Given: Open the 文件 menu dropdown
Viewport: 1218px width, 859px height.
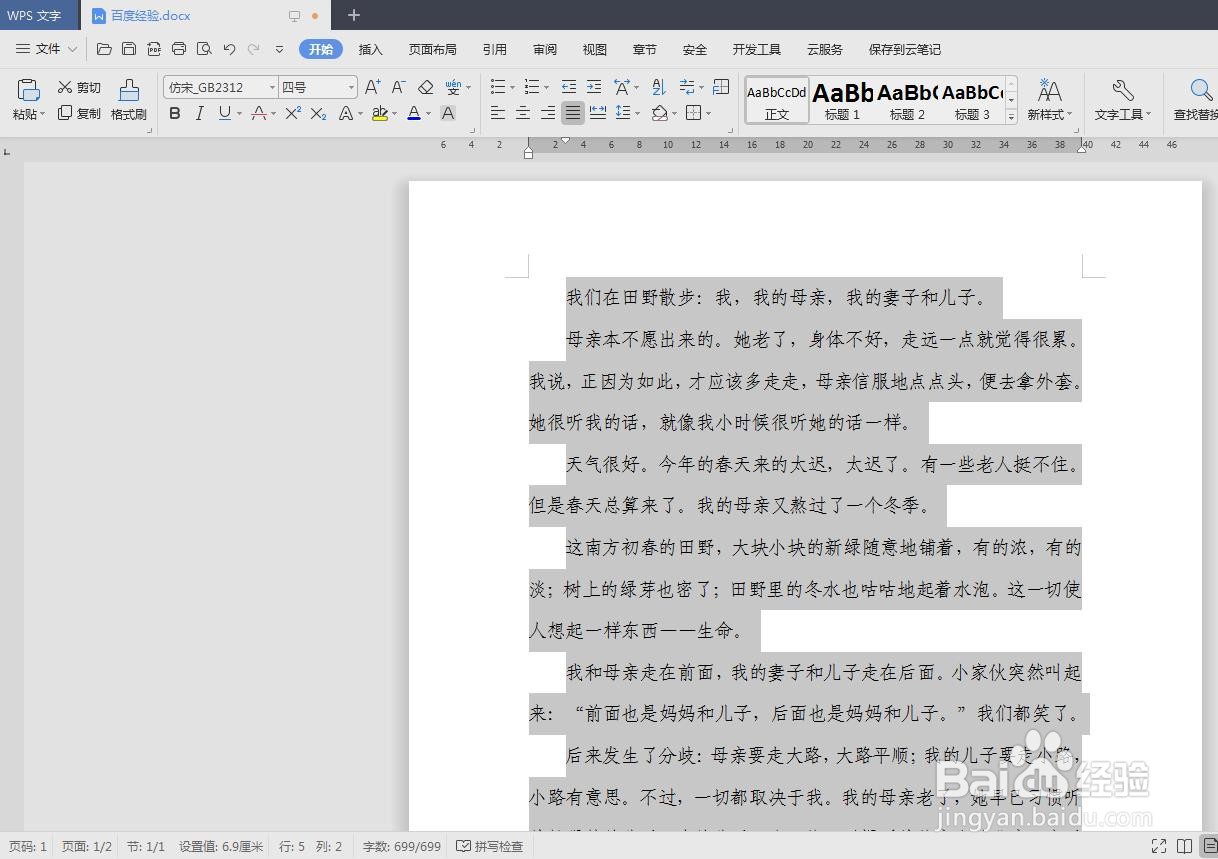Looking at the screenshot, I should (x=47, y=49).
